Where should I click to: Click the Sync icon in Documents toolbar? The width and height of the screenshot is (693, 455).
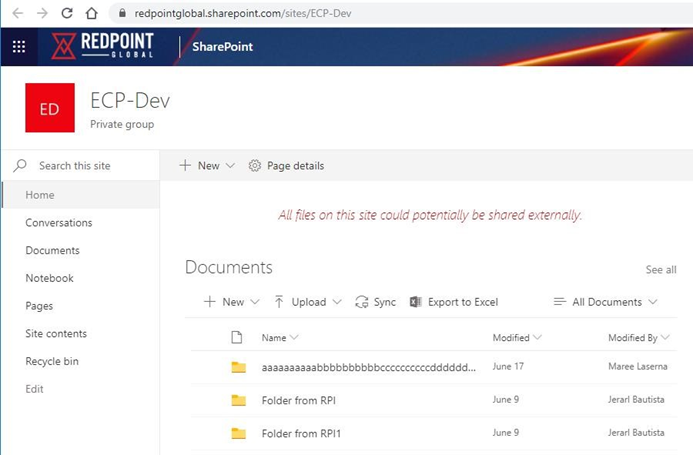coord(362,302)
